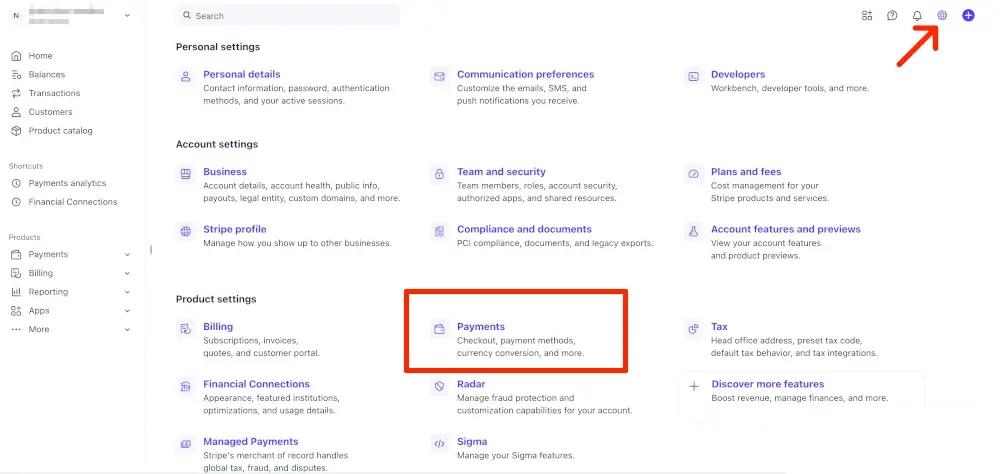
Task: Open Financial Connections settings link
Action: tap(256, 384)
